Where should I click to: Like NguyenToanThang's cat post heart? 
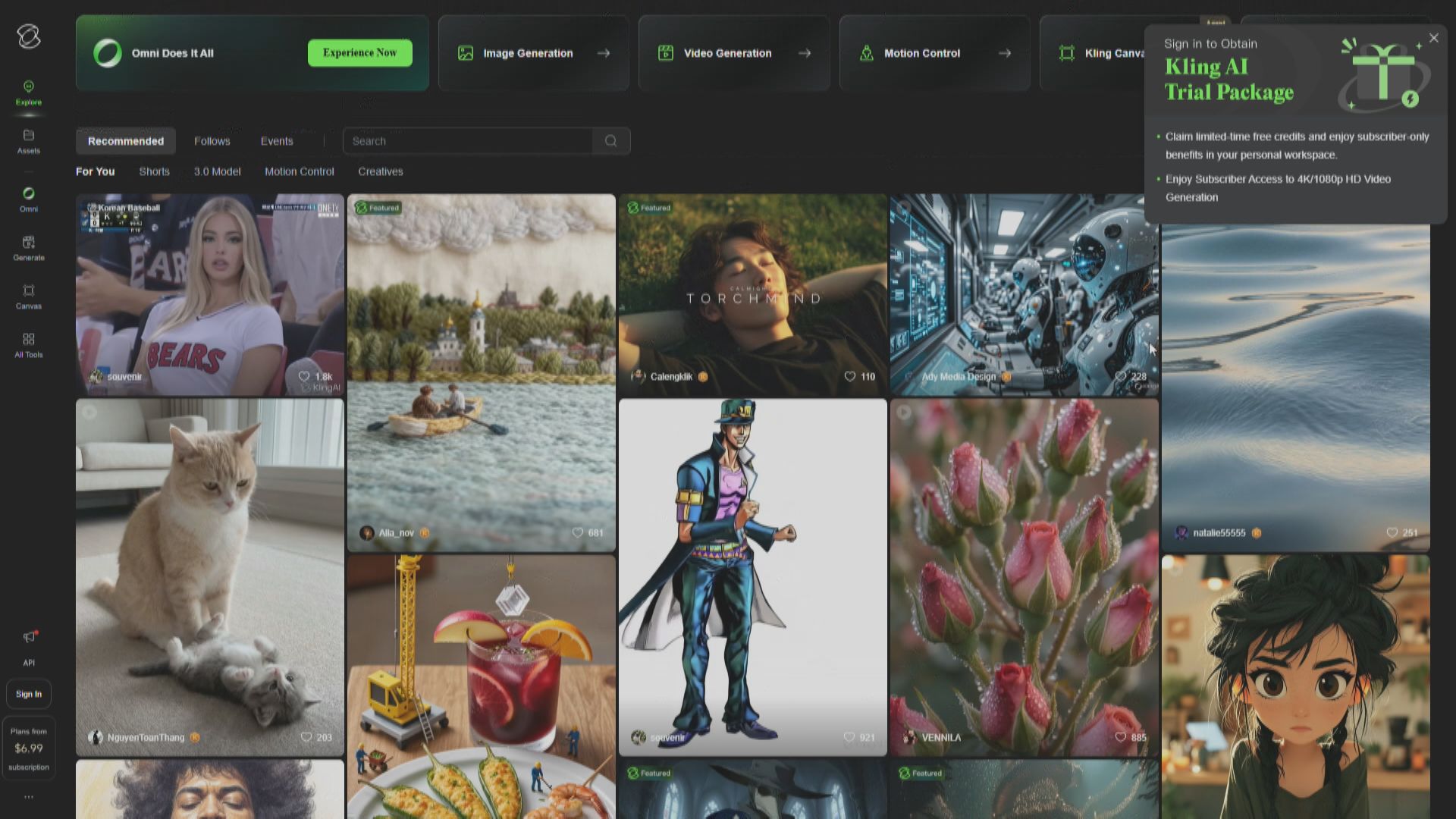pos(306,737)
